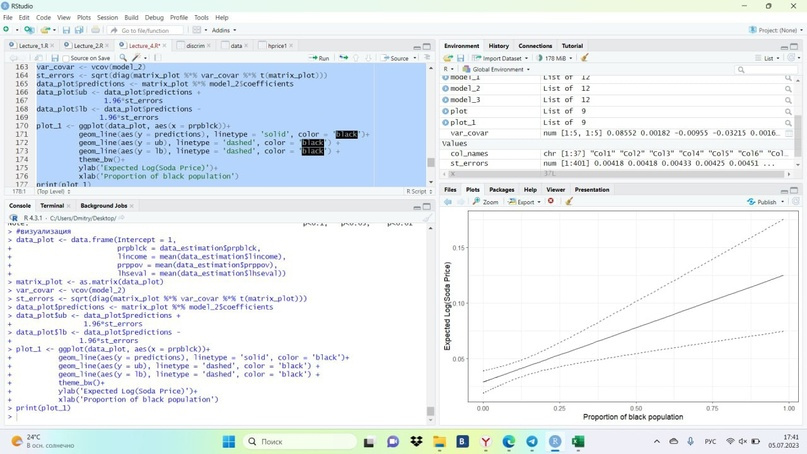Switch to the Packages tab
Viewport: 807px width, 454px height.
click(x=501, y=189)
